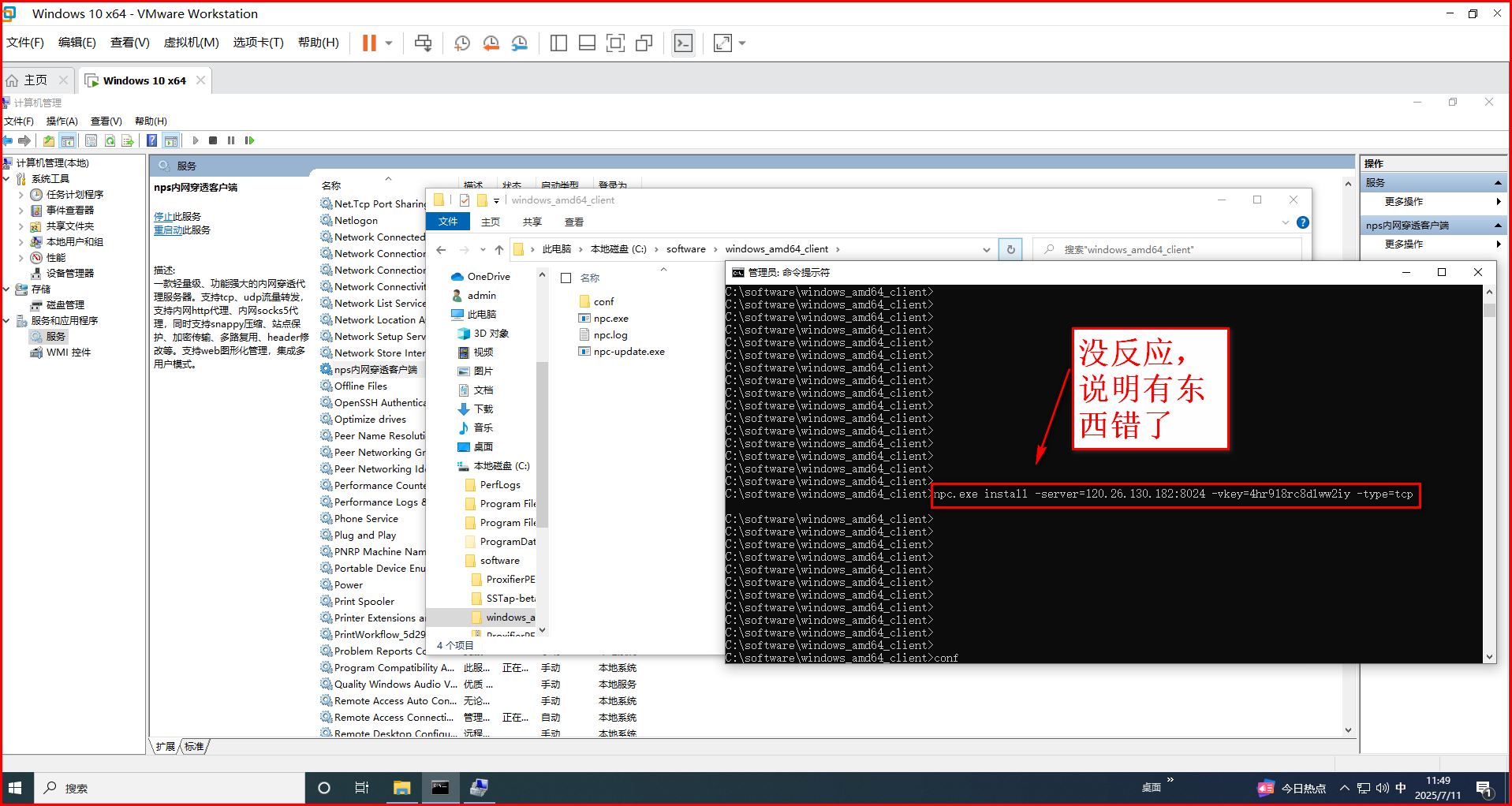Viewport: 1512px width, 806px height.
Task: Expand 更多操作 under the 服务 actions header
Action: coord(1434,202)
